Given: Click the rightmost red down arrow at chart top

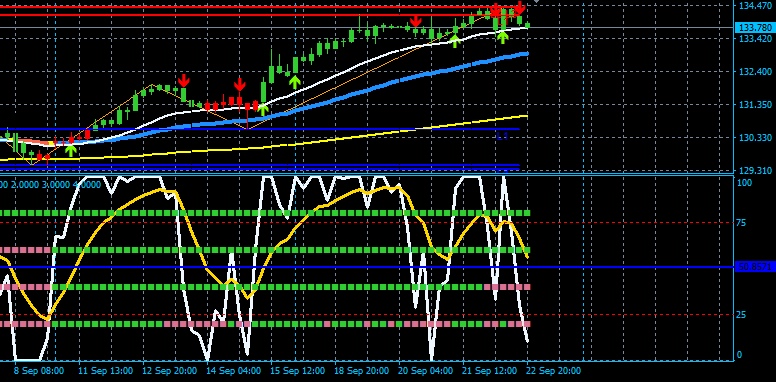Looking at the screenshot, I should (x=519, y=7).
